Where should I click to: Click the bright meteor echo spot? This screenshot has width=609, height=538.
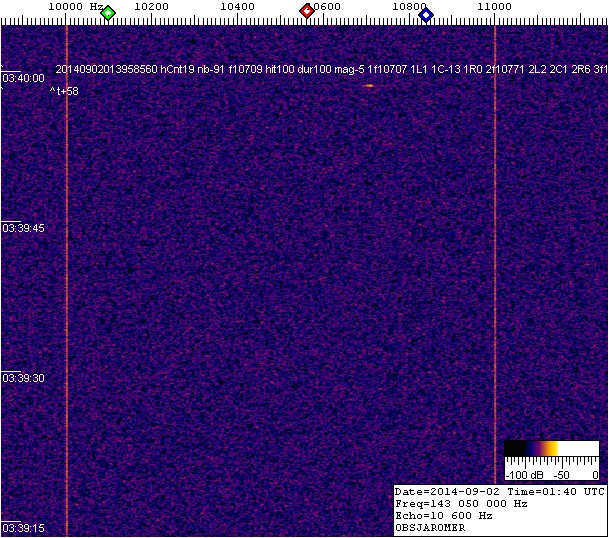click(x=369, y=86)
